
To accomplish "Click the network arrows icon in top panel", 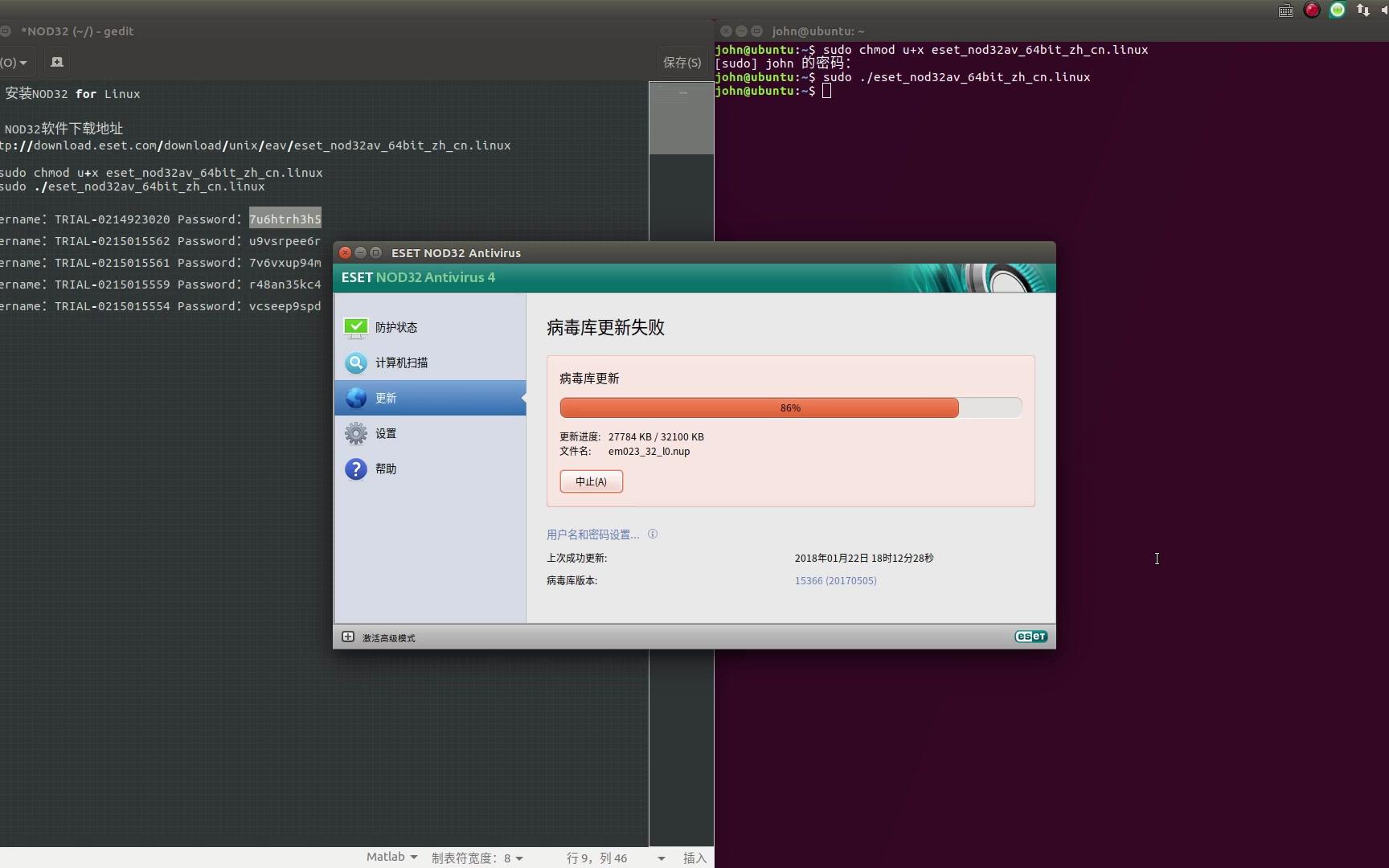I will 1362,10.
